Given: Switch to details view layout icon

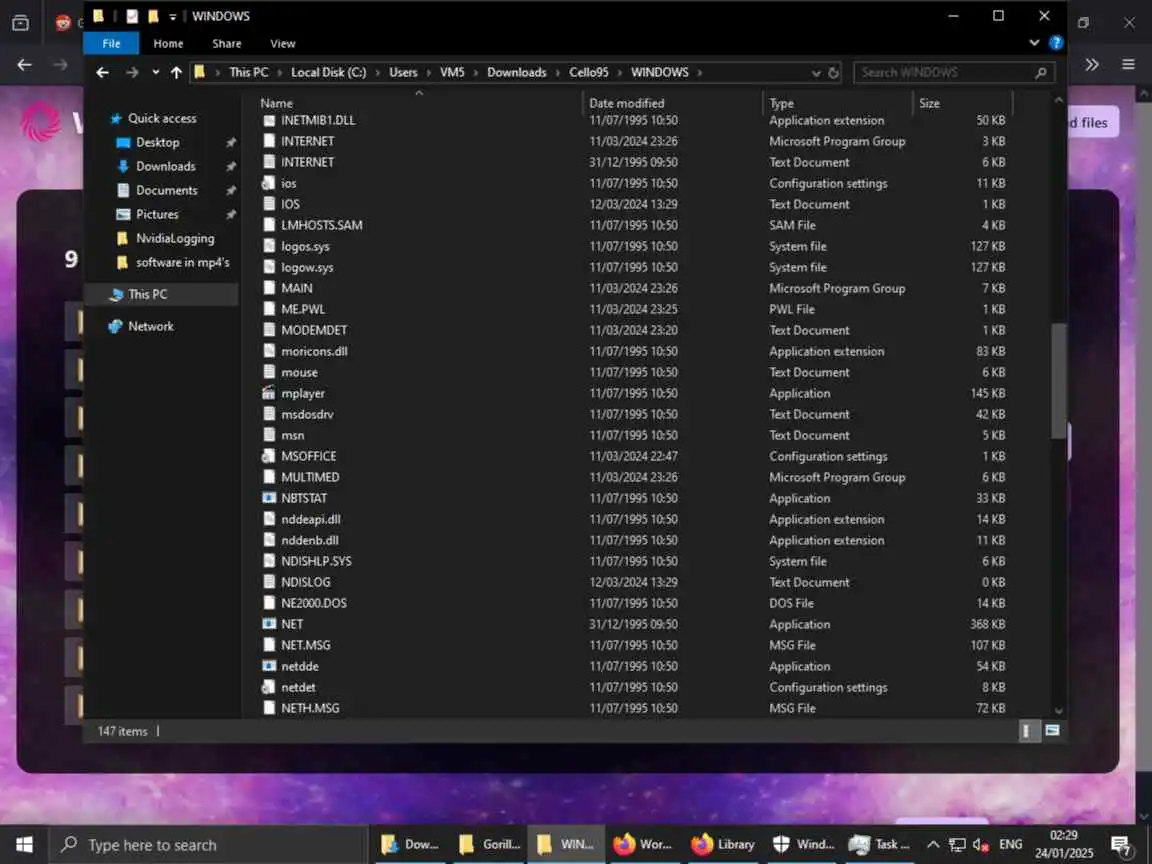Looking at the screenshot, I should (x=1026, y=730).
